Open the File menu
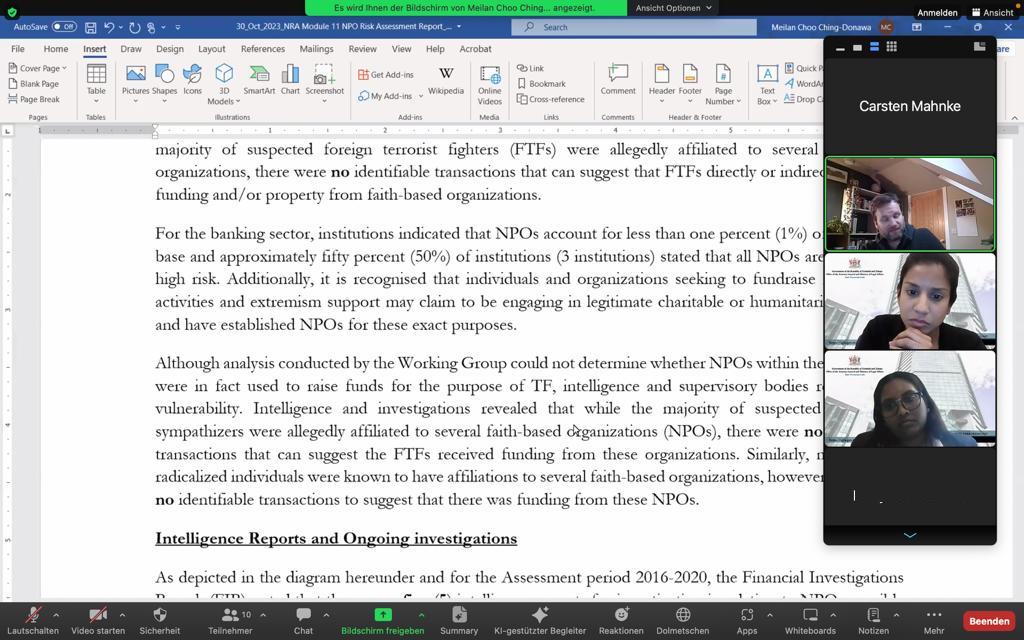Screen dimensions: 1024x640 point(18,49)
